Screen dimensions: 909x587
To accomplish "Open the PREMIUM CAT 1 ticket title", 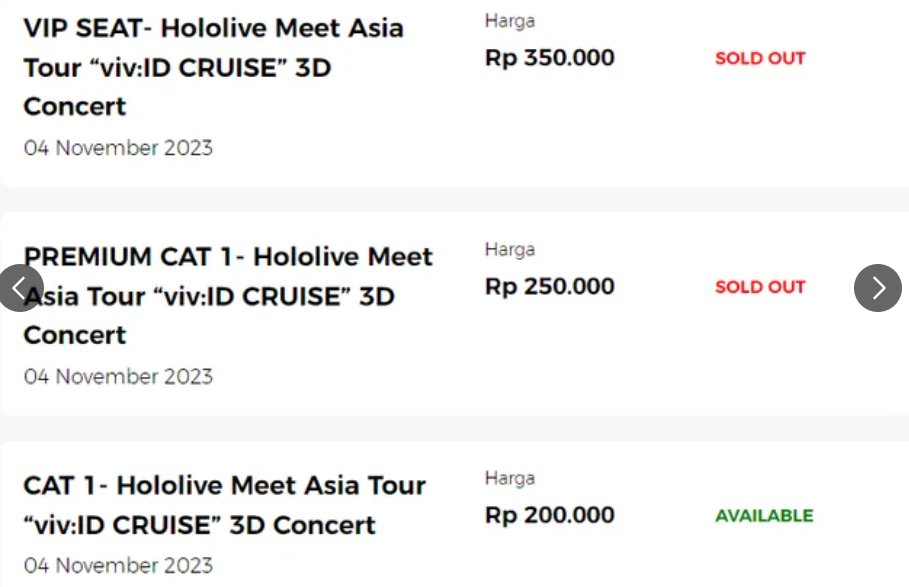I will (x=228, y=296).
